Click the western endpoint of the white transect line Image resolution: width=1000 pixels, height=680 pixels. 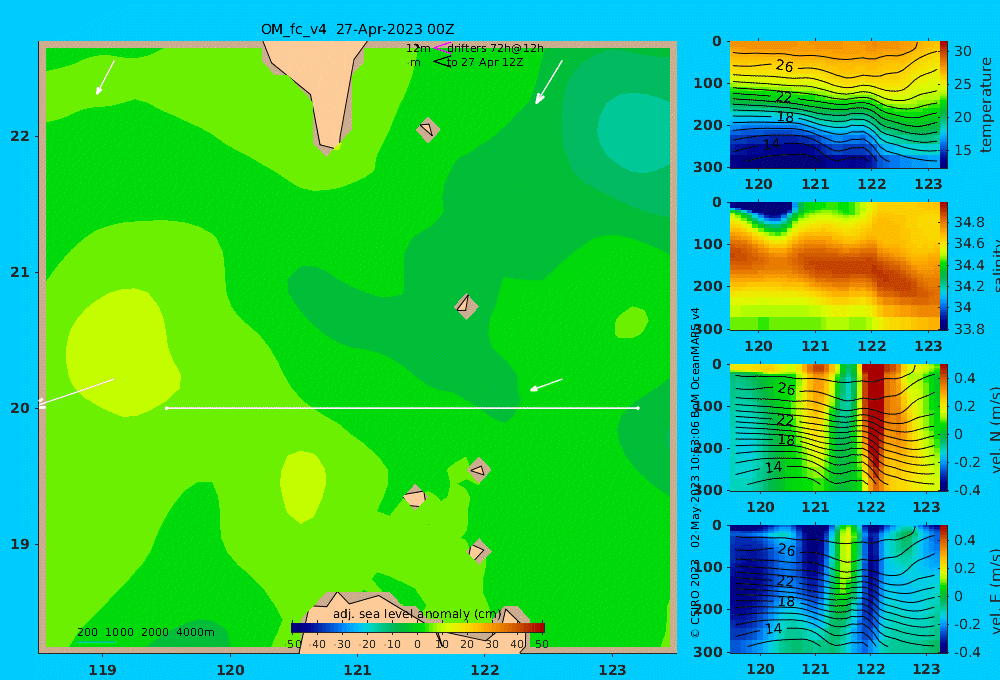pyautogui.click(x=166, y=408)
